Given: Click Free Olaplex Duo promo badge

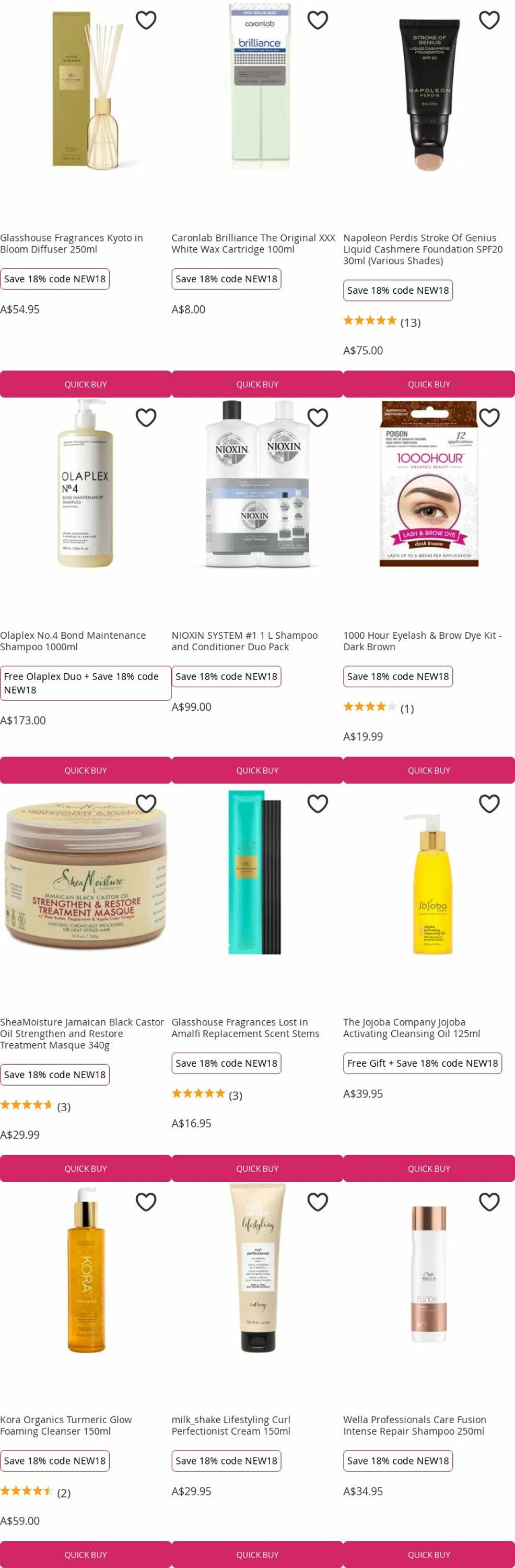Looking at the screenshot, I should pyautogui.click(x=86, y=683).
